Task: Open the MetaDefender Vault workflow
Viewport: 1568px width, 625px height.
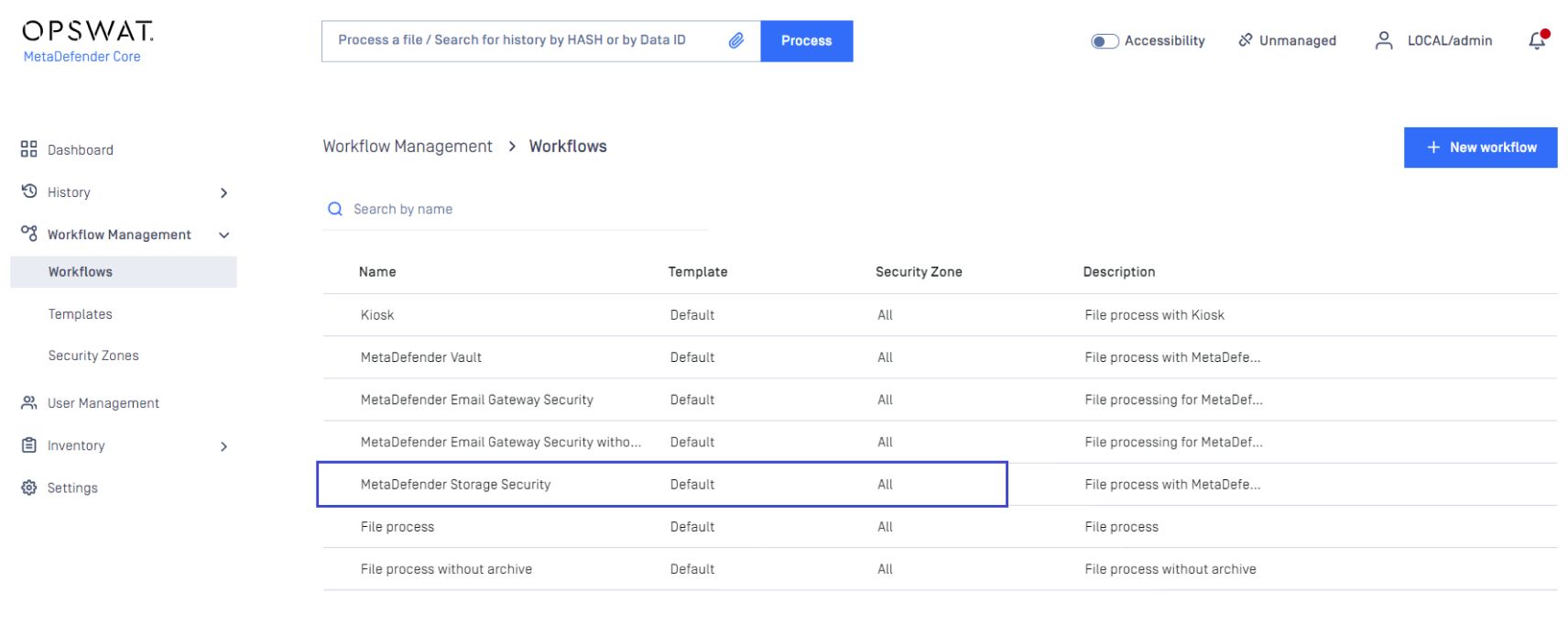Action: pyautogui.click(x=940, y=357)
